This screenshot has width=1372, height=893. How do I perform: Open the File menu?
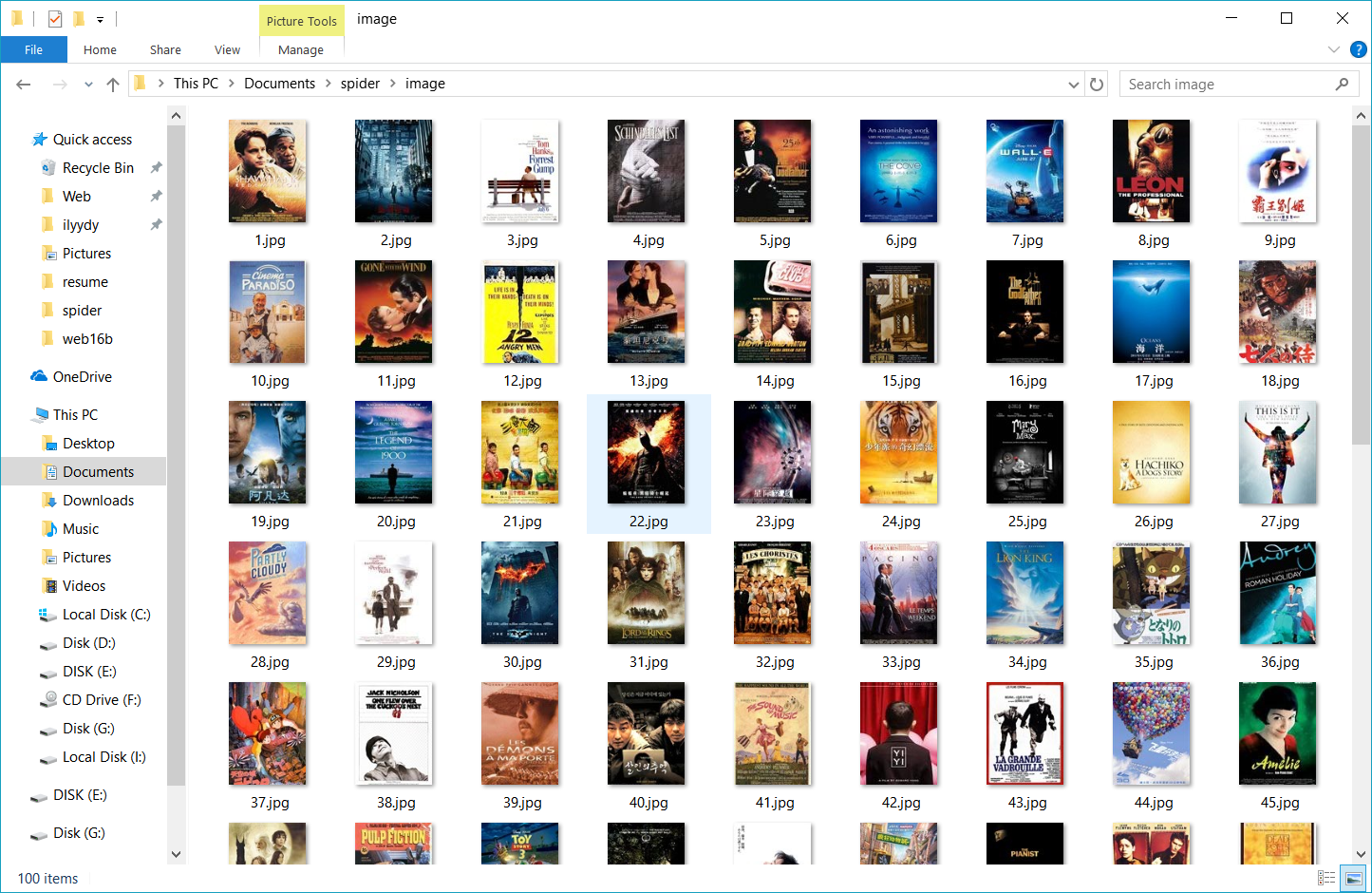34,50
